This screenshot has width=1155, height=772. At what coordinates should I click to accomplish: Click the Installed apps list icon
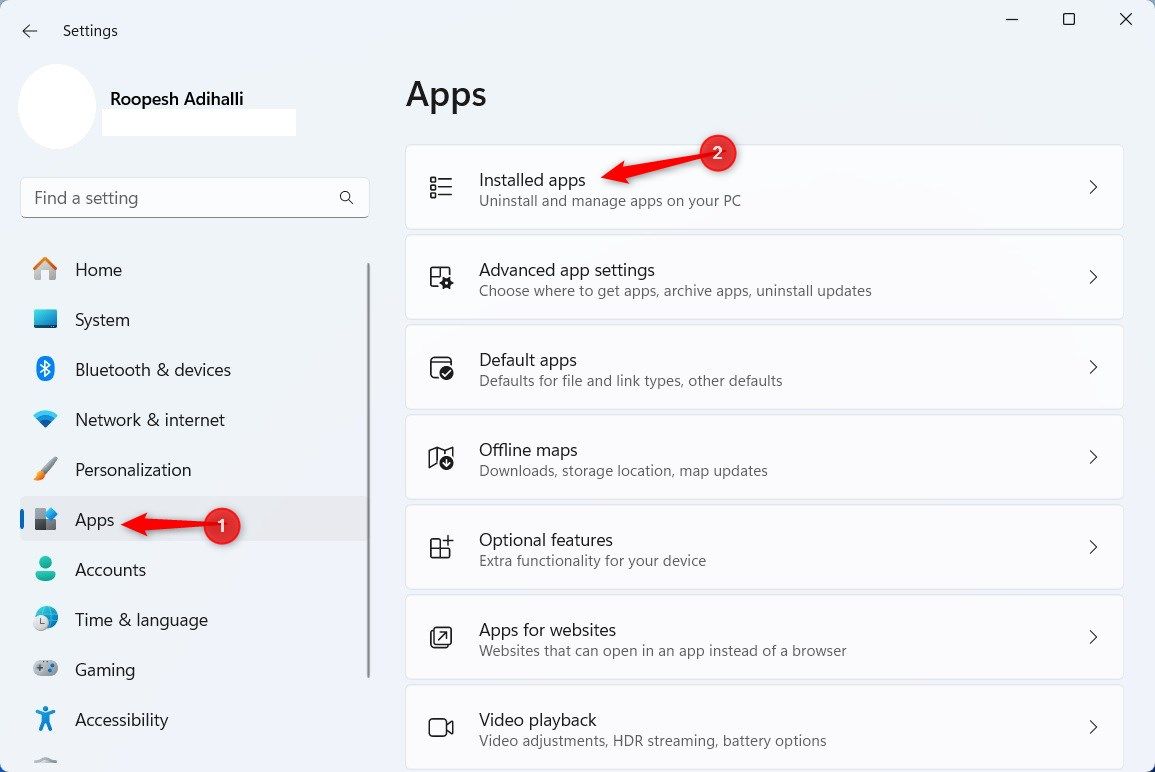pyautogui.click(x=440, y=187)
